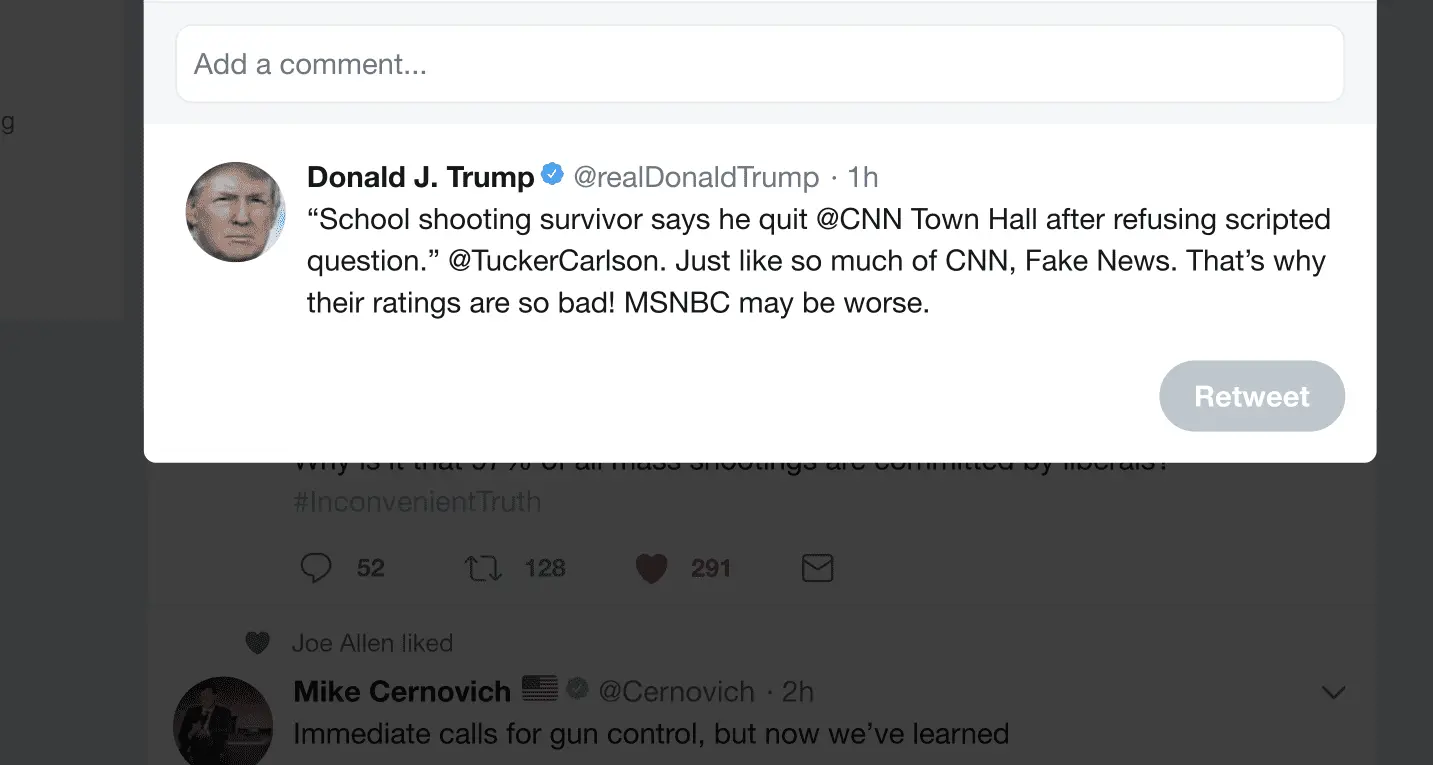Viewport: 1433px width, 765px height.
Task: Click the Mike Cernovich display name
Action: tap(402, 690)
